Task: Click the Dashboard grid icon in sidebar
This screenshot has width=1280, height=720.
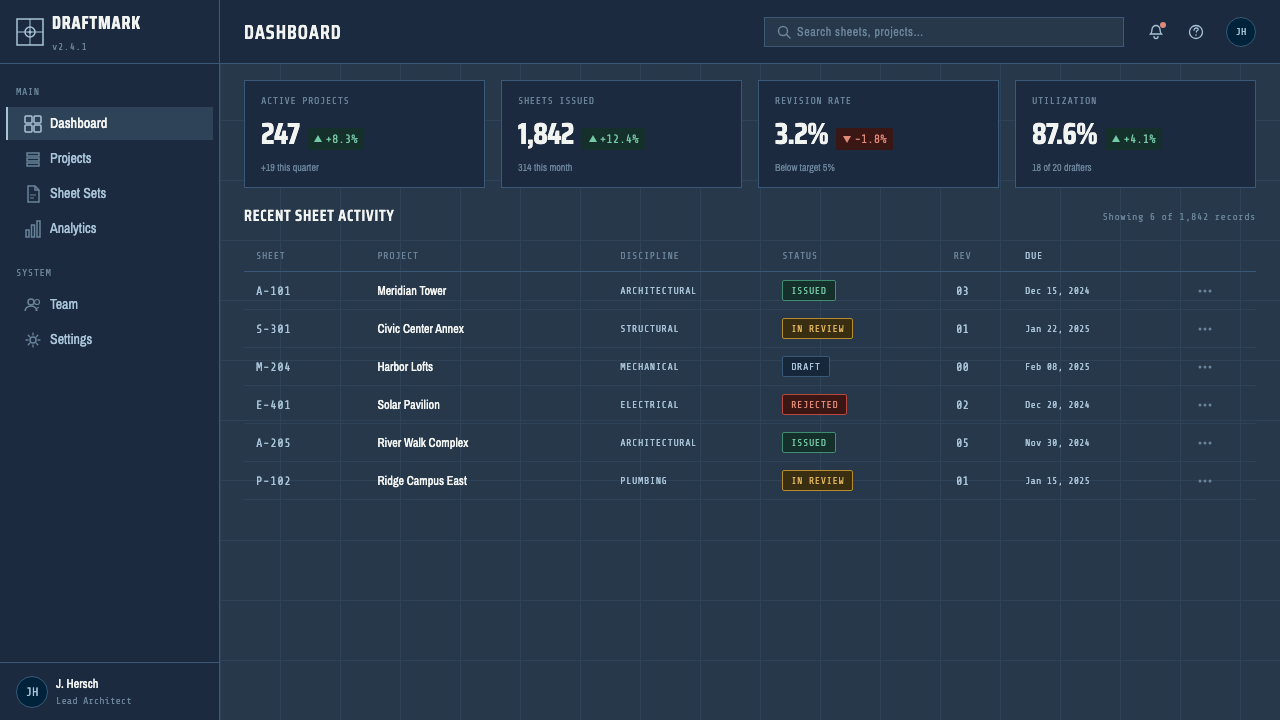Action: (33, 124)
